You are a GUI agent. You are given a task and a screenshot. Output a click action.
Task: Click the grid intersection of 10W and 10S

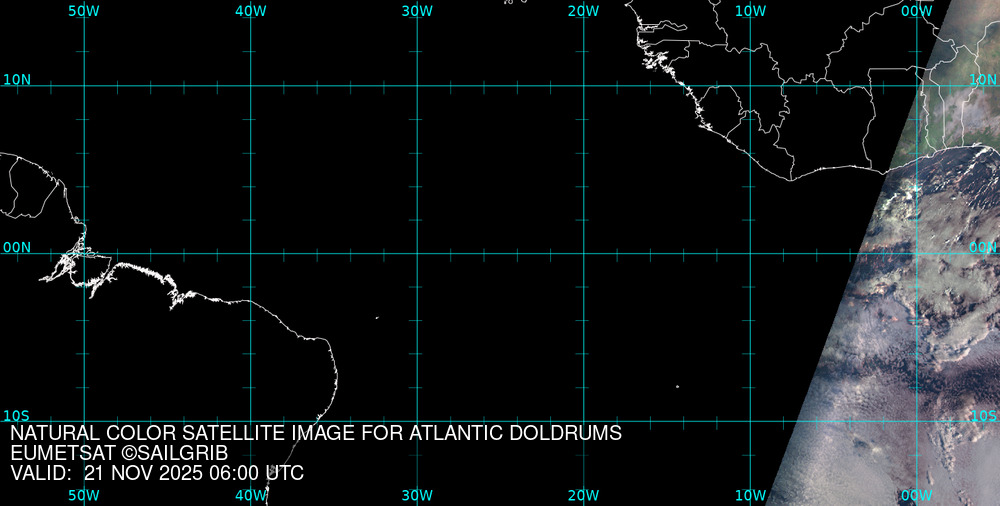coord(750,421)
